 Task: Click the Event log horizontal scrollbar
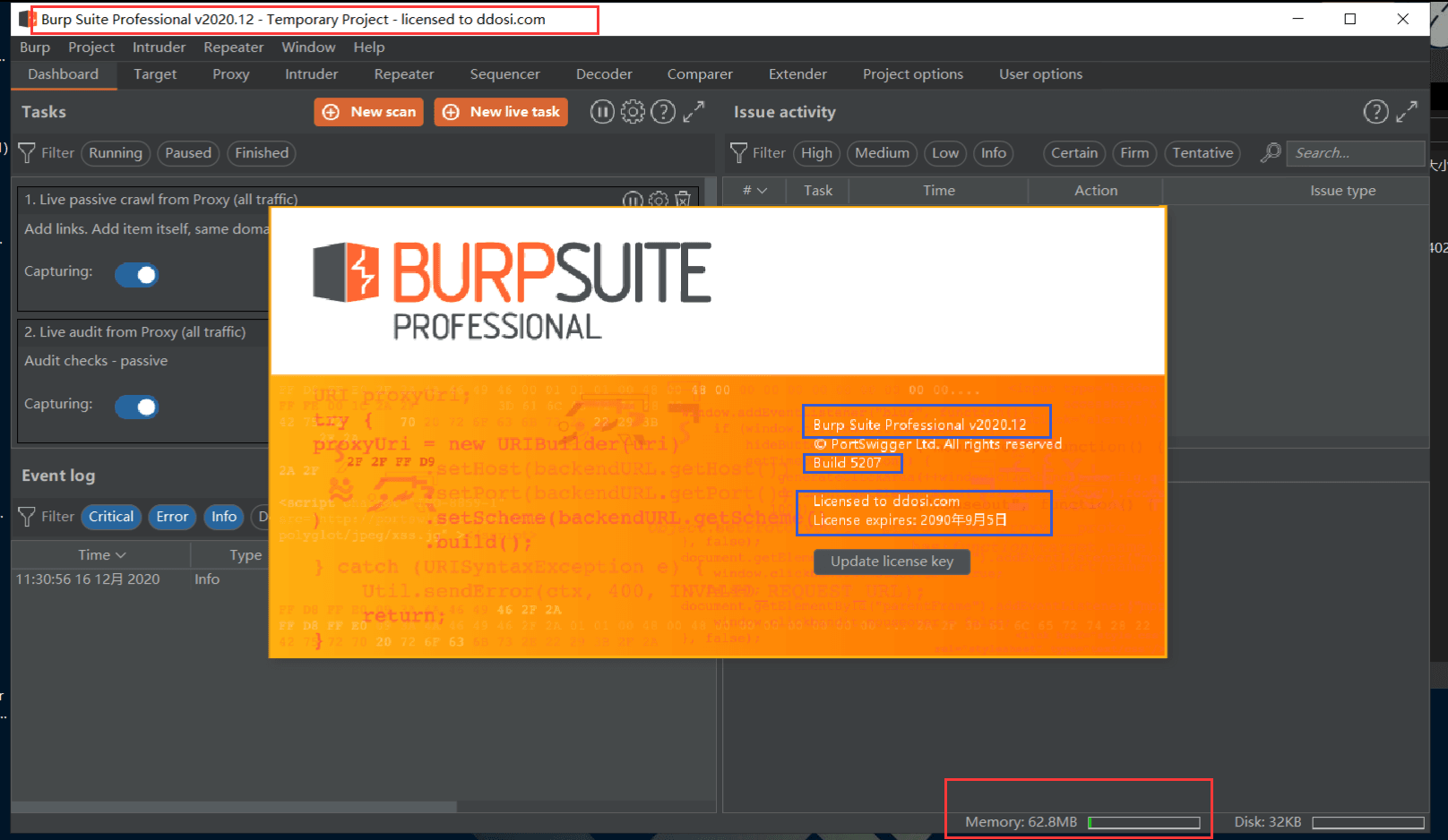point(235,807)
